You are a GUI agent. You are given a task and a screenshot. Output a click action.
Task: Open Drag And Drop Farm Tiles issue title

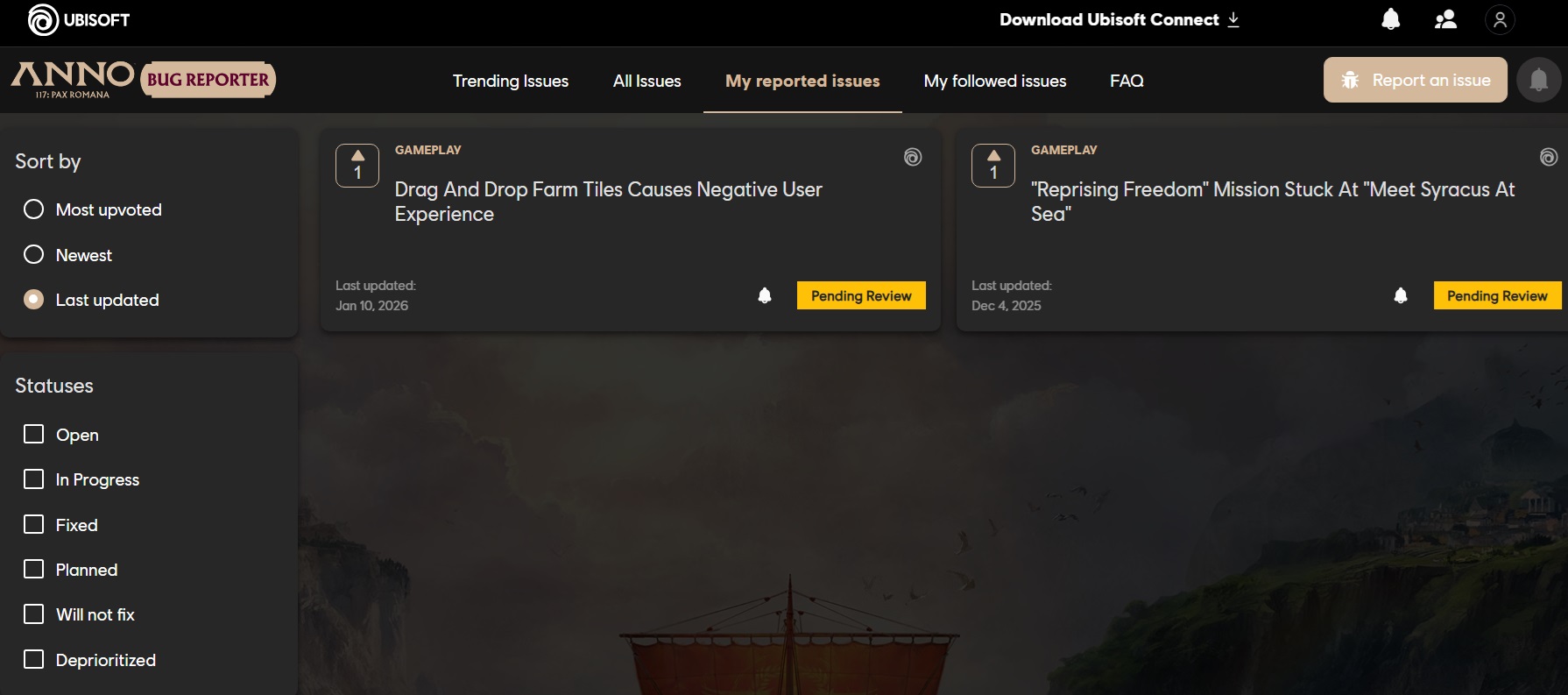point(609,202)
